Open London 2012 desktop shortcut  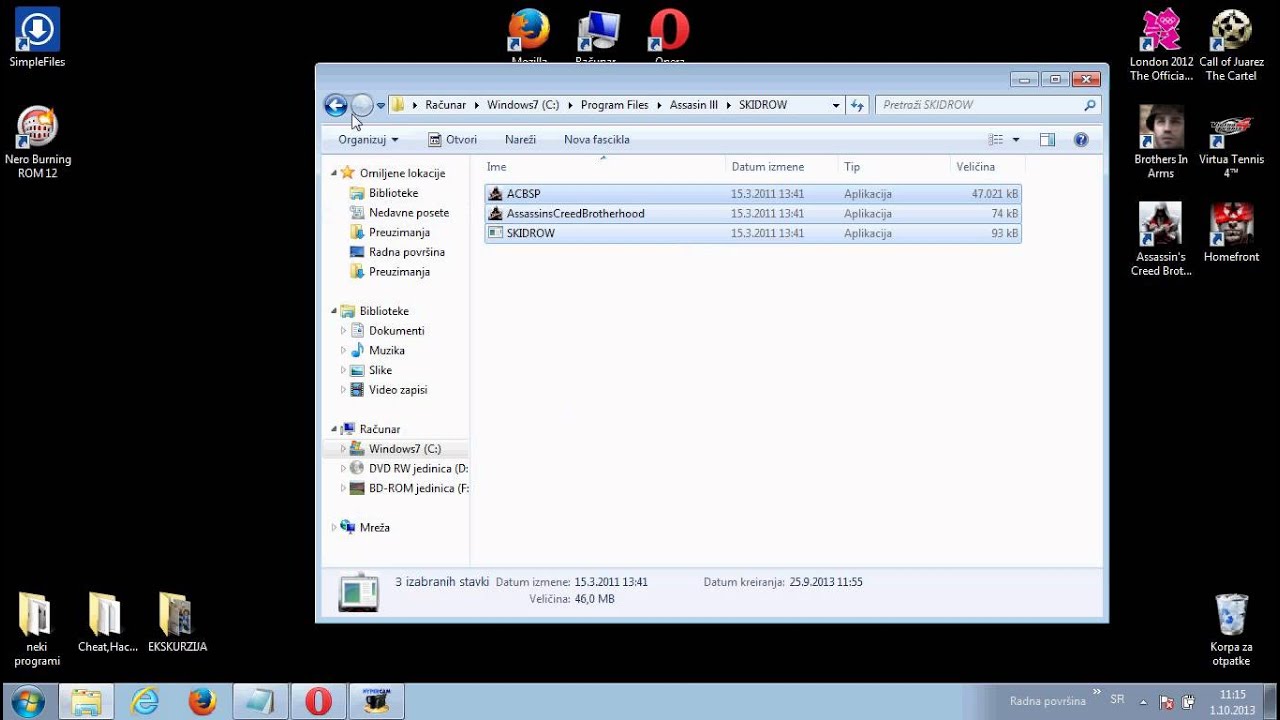pyautogui.click(x=1161, y=46)
